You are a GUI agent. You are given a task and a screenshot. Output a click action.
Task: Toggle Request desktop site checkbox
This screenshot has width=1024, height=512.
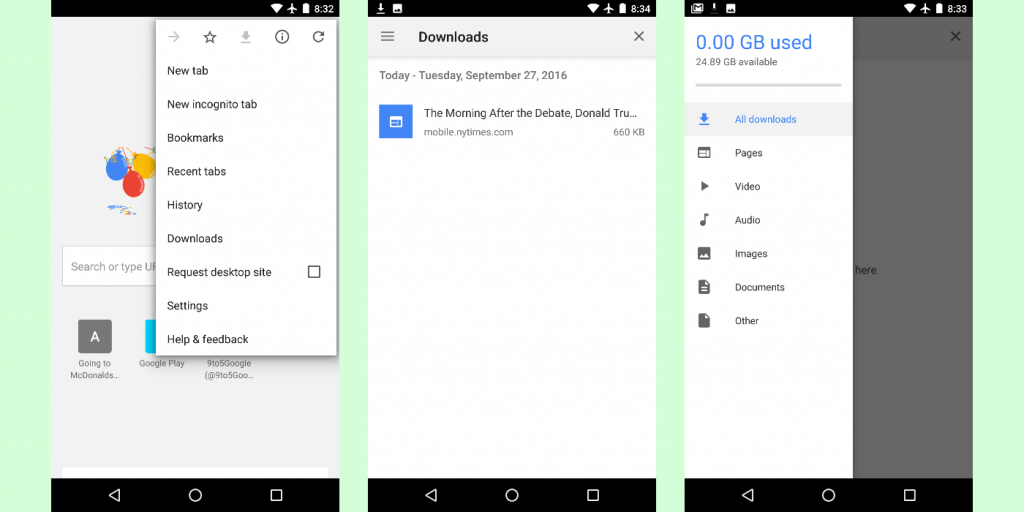(x=314, y=272)
